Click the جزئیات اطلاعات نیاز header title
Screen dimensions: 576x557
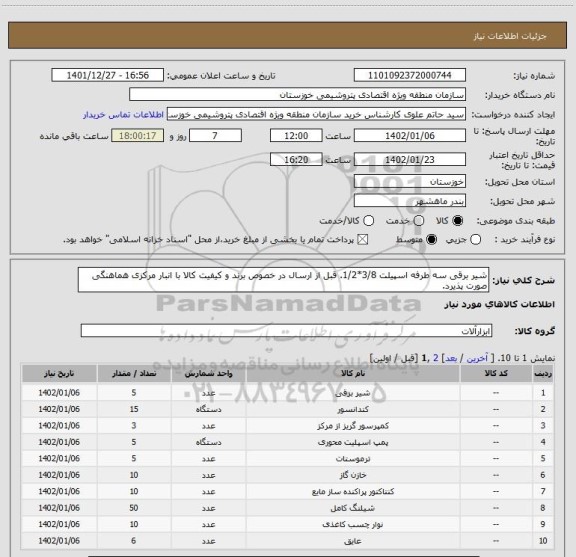pos(510,36)
